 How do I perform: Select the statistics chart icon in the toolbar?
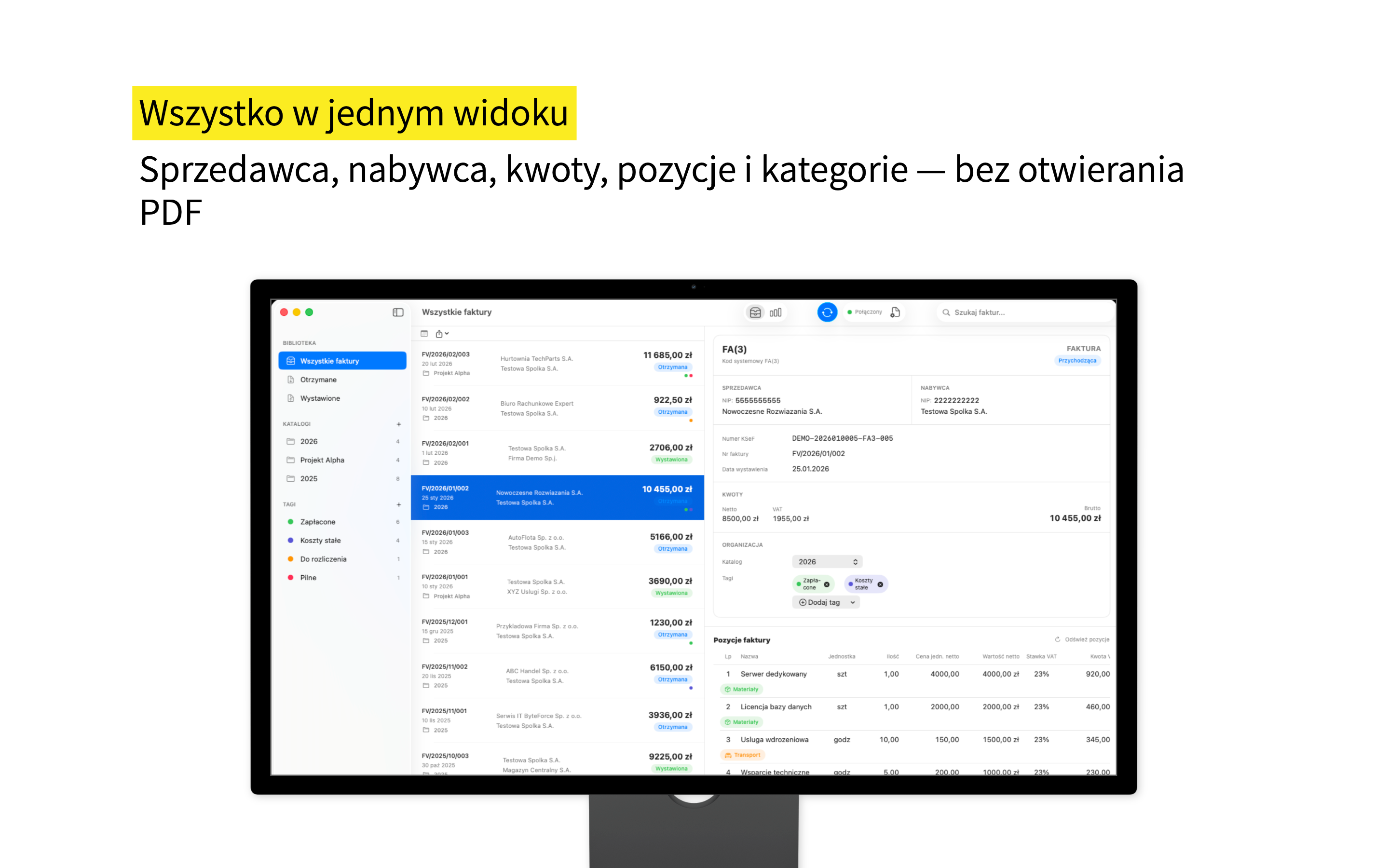776,312
